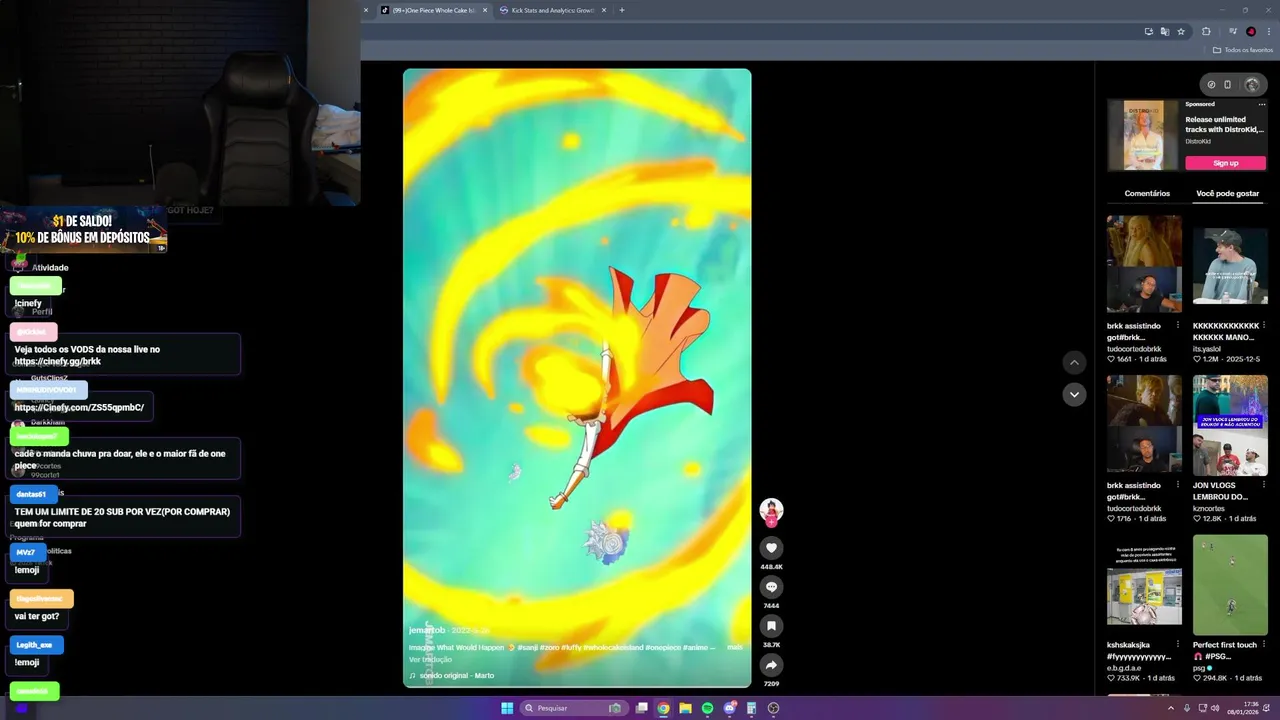Screen dimensions: 1280x720
Task: Open three-dot options on sponsored ad
Action: point(1262,104)
